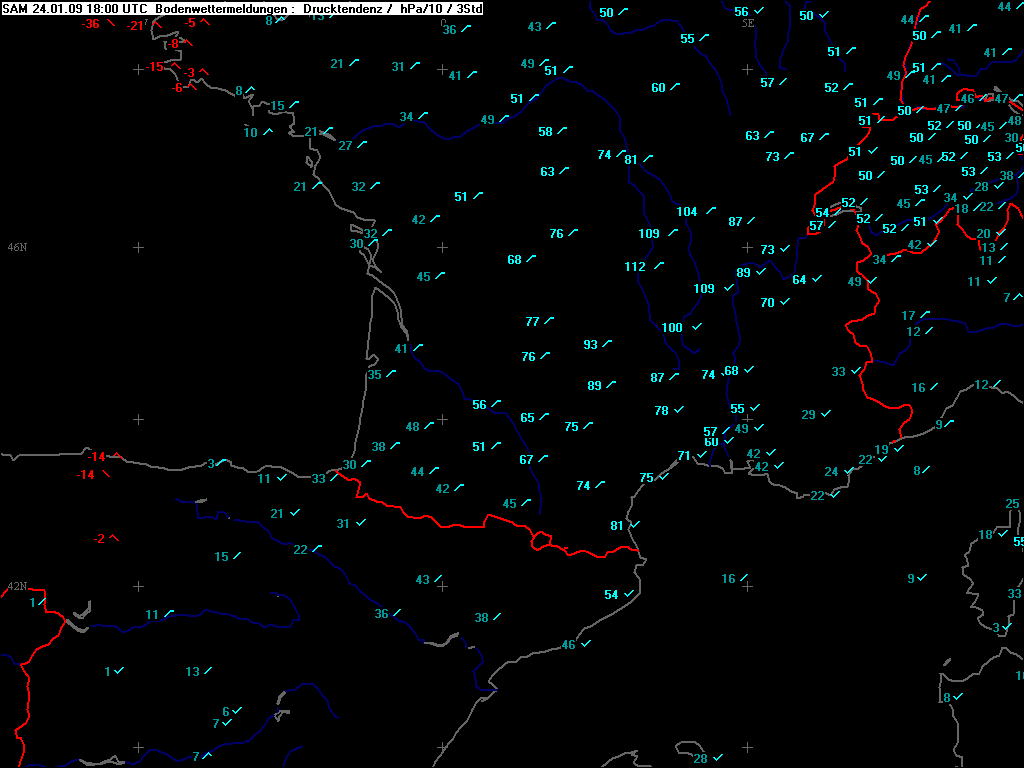The height and width of the screenshot is (768, 1024).
Task: Click the station reading 100
Action: tap(672, 328)
